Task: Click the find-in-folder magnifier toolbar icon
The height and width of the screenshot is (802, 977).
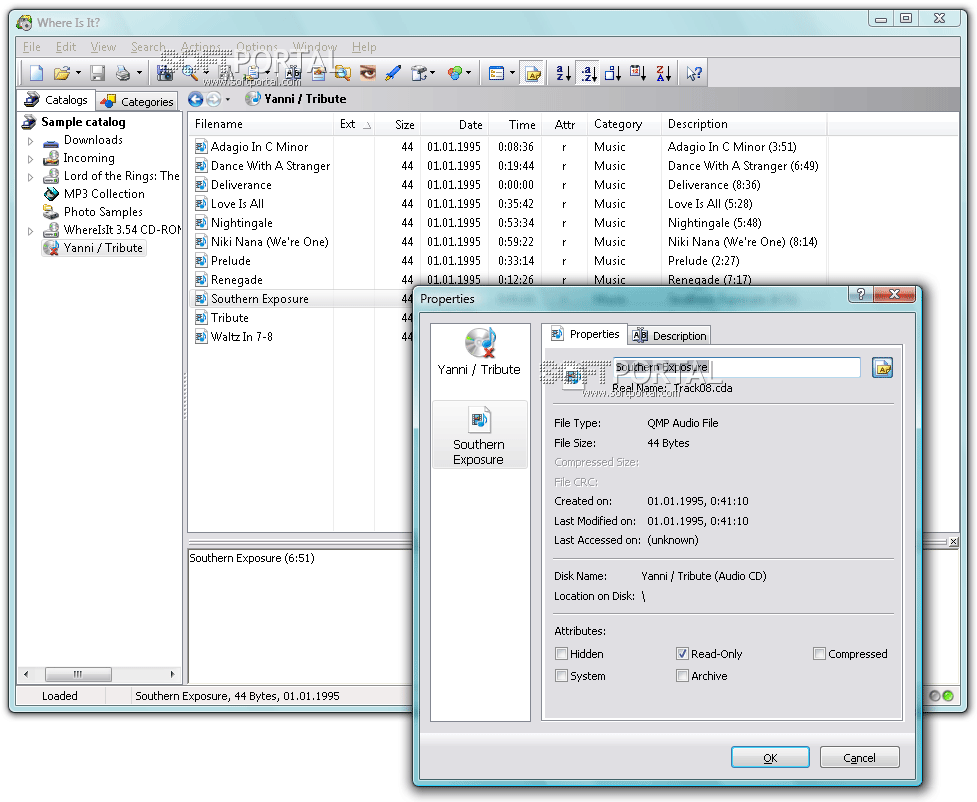Action: [342, 74]
